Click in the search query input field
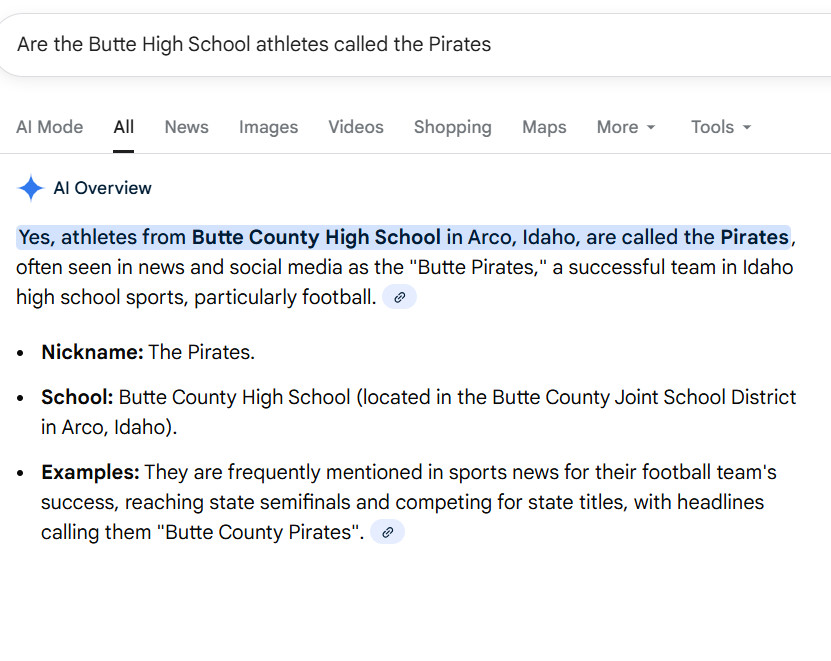This screenshot has height=661, width=831. click(x=400, y=44)
